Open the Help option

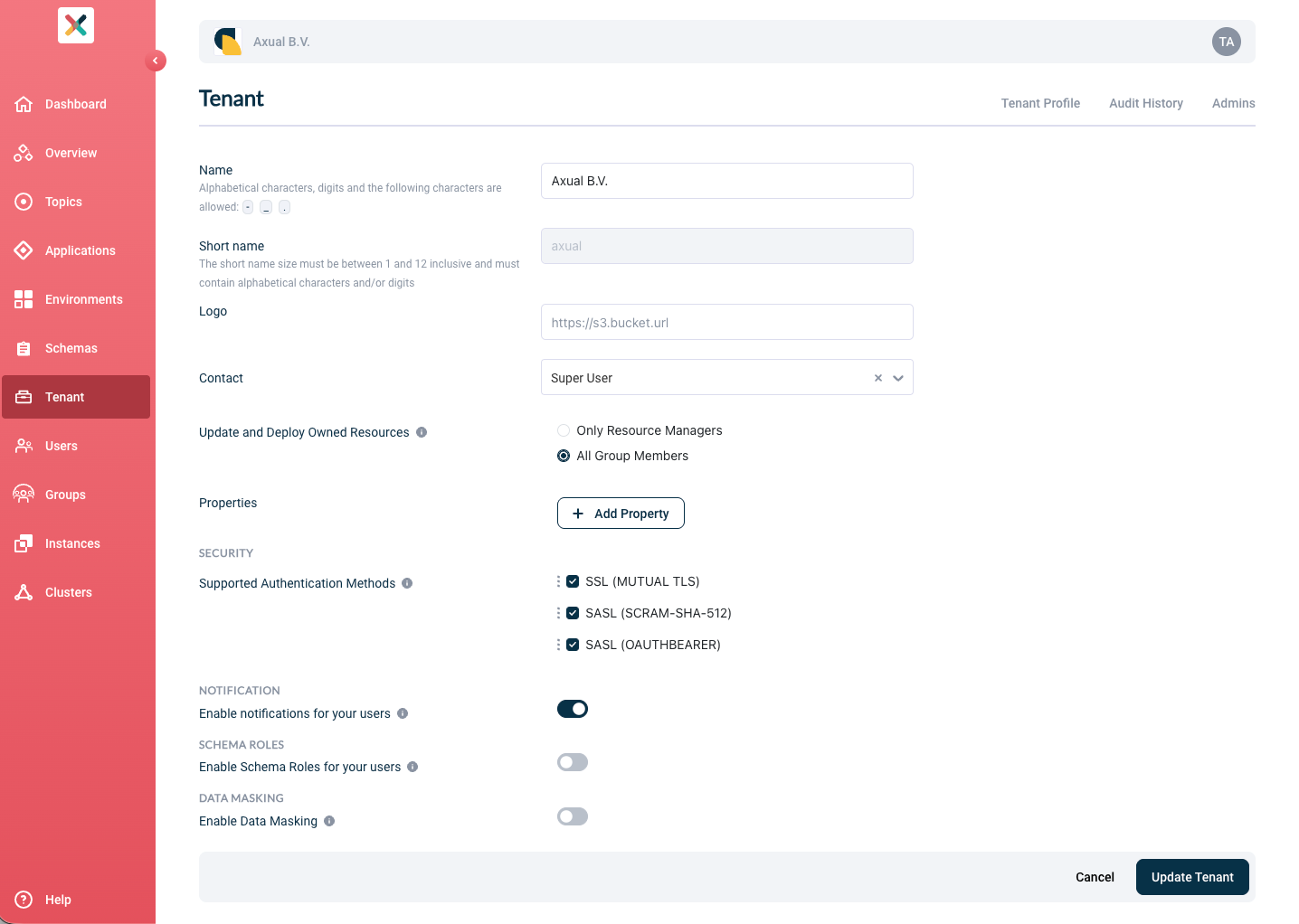coord(58,900)
